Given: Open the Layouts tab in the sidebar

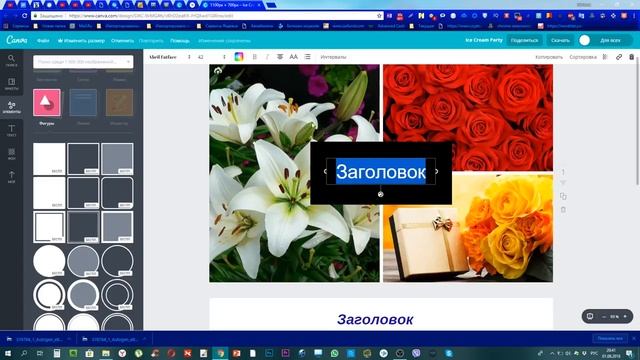Looking at the screenshot, I should (11, 84).
